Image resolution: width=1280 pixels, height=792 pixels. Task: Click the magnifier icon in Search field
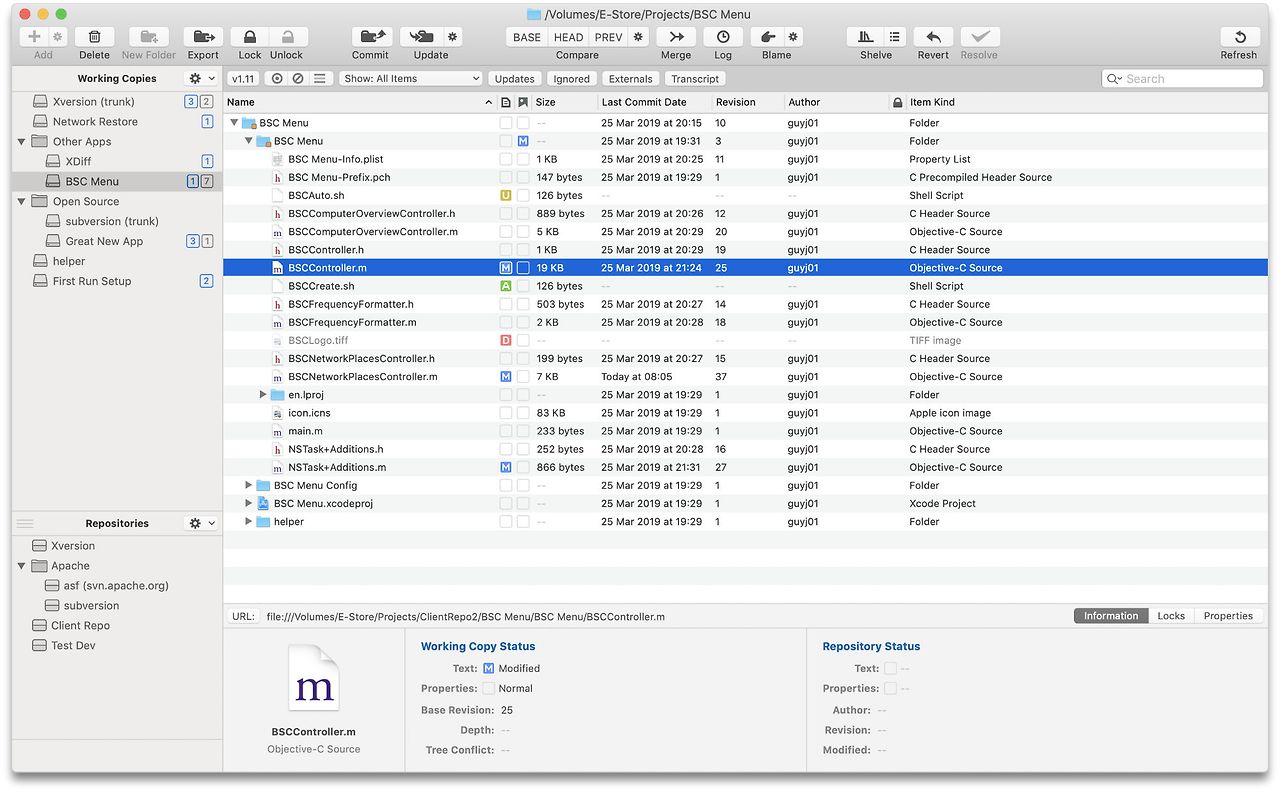click(x=1115, y=78)
